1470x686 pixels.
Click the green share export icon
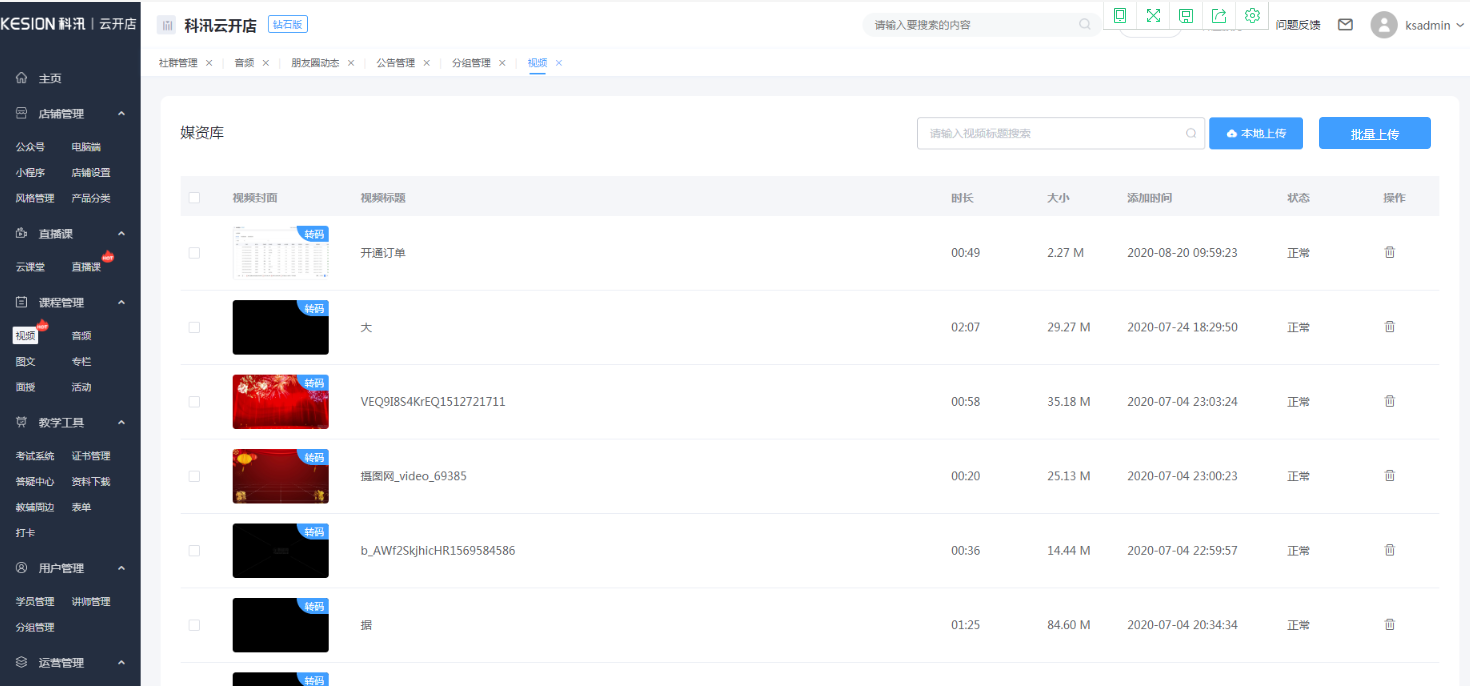pyautogui.click(x=1219, y=15)
